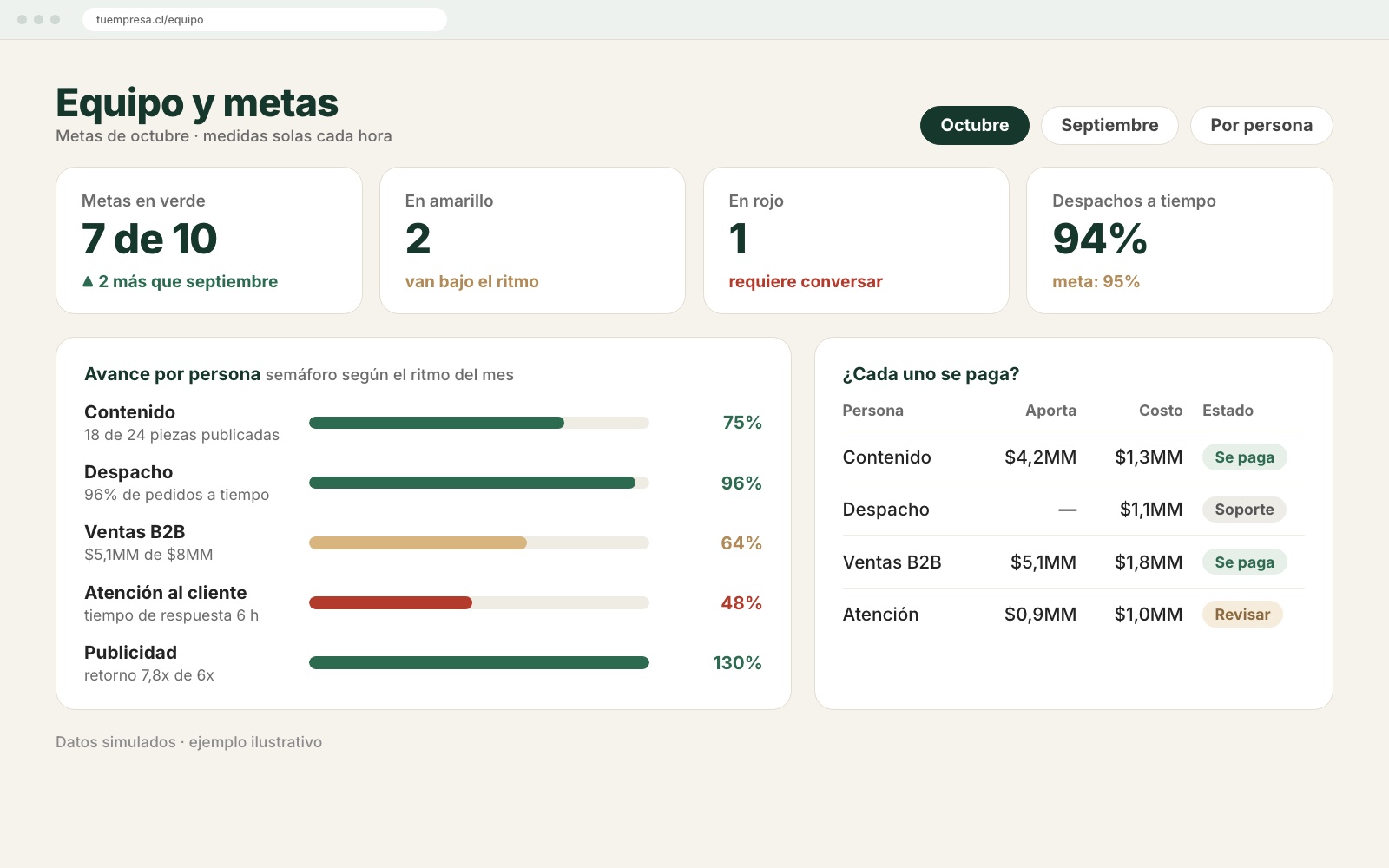Screen dimensions: 1389x868
Task: Click the Se paga badge for Ventas B2B
Action: click(1244, 562)
